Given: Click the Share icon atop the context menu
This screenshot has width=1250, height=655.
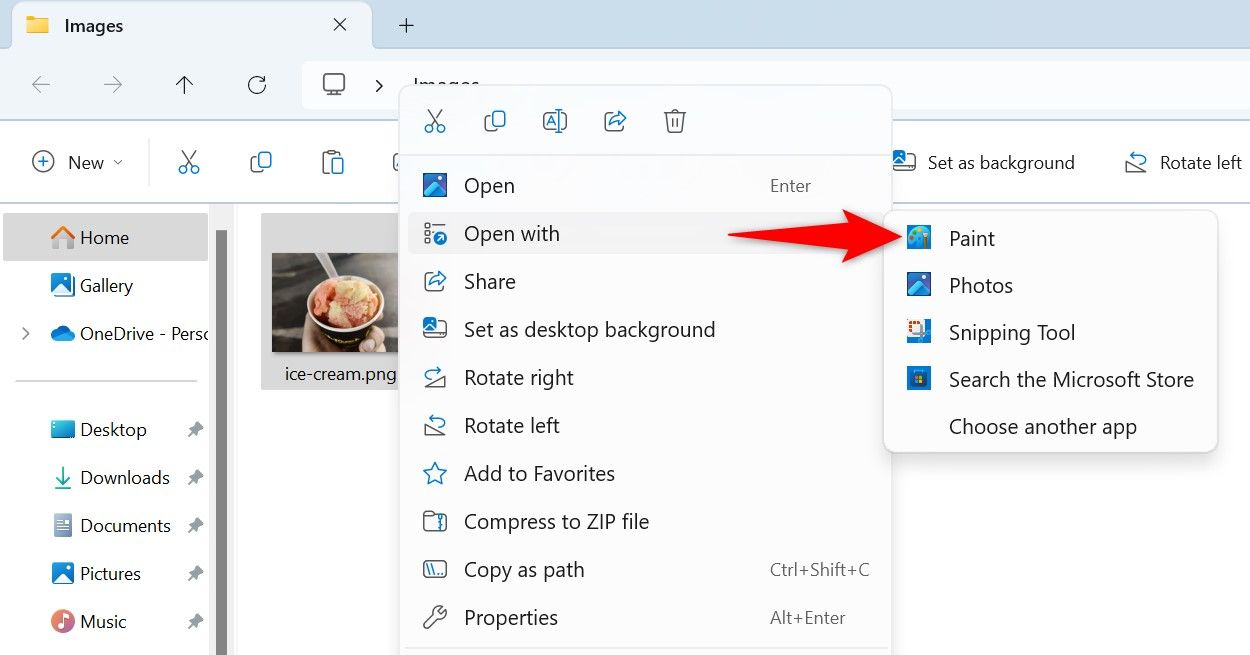Looking at the screenshot, I should 615,122.
